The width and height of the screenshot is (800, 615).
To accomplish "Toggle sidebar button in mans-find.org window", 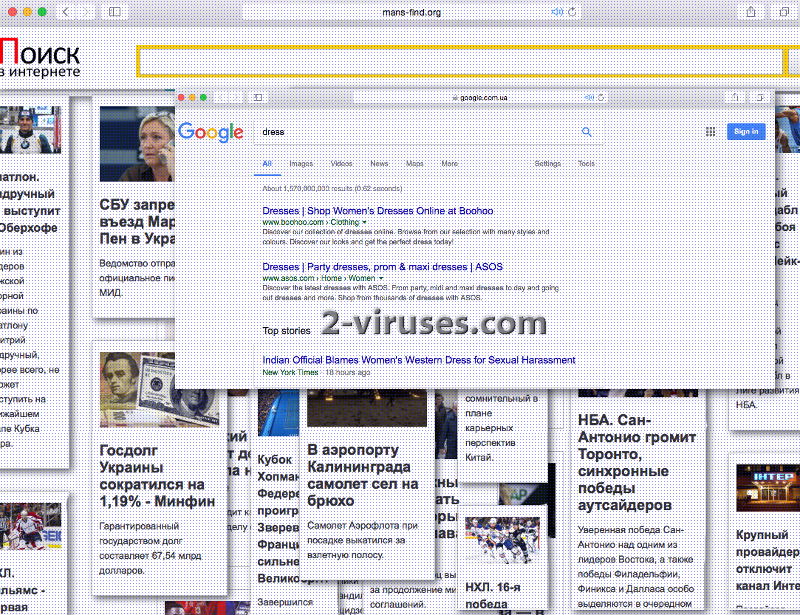I will point(115,12).
